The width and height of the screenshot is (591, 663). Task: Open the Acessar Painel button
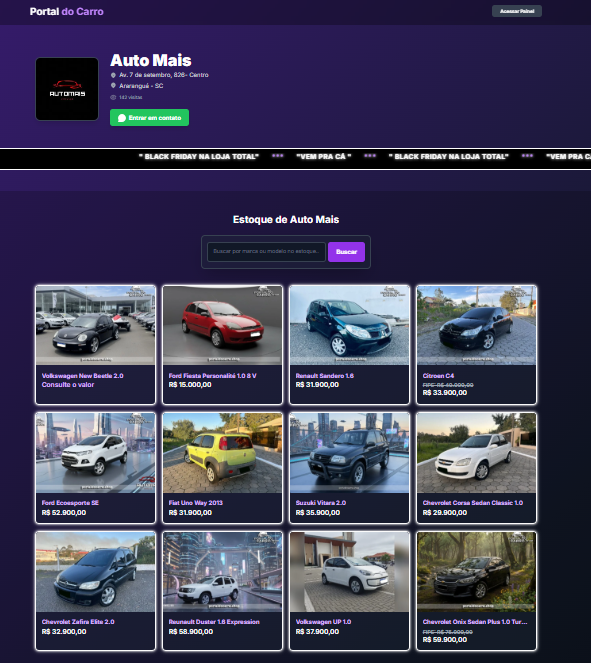click(x=517, y=11)
